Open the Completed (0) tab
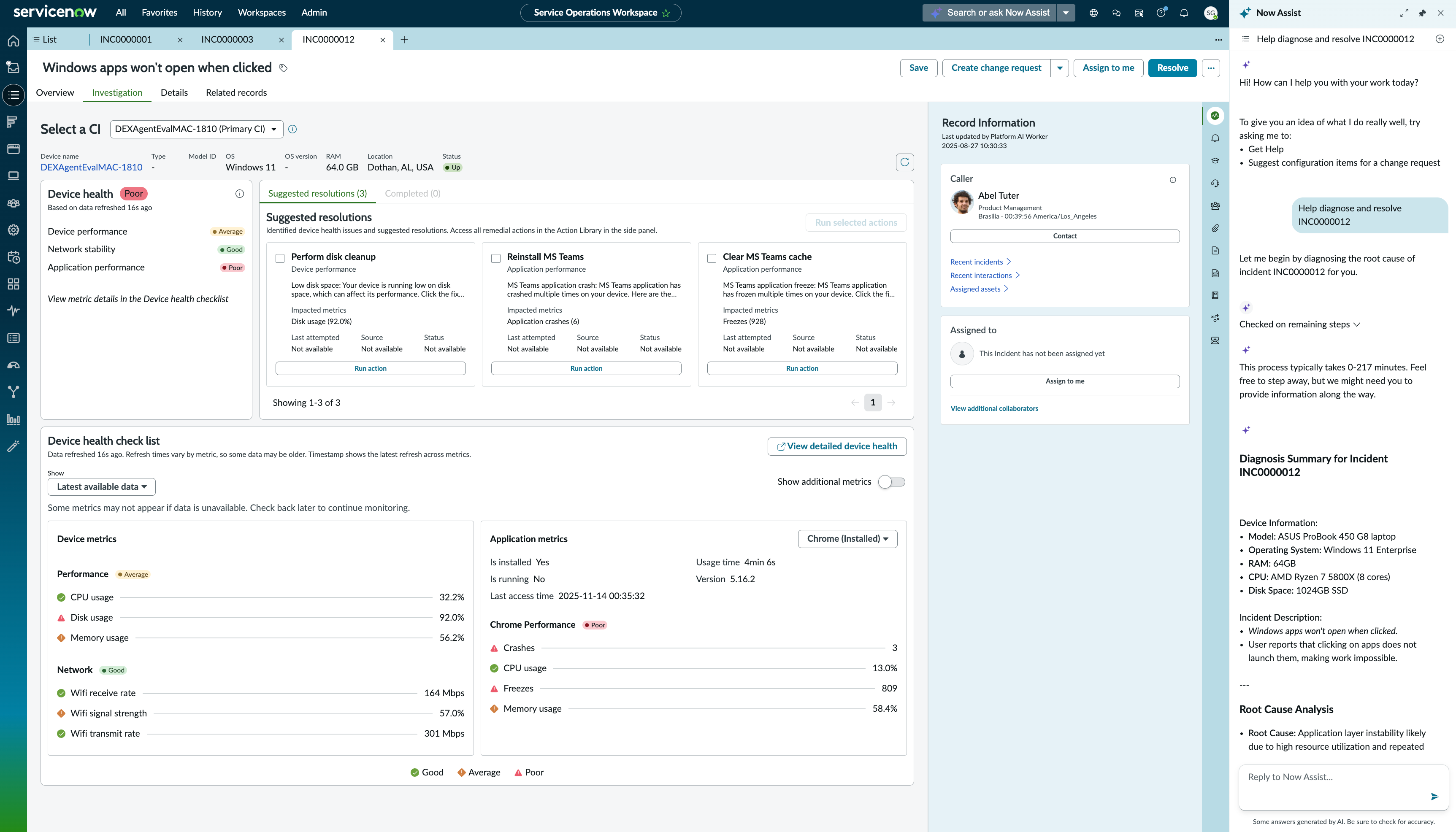 (x=413, y=194)
